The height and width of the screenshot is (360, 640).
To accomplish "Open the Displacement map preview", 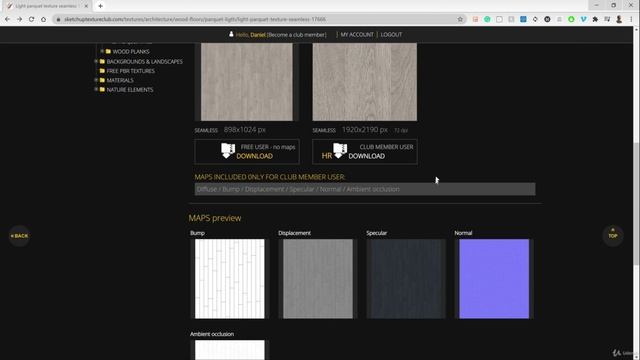I will (x=318, y=279).
